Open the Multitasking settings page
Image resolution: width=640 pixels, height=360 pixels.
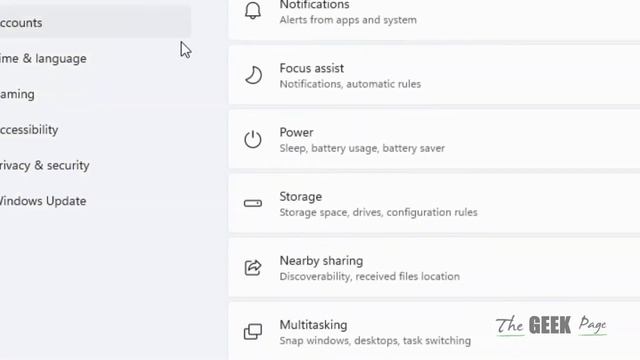(434, 331)
